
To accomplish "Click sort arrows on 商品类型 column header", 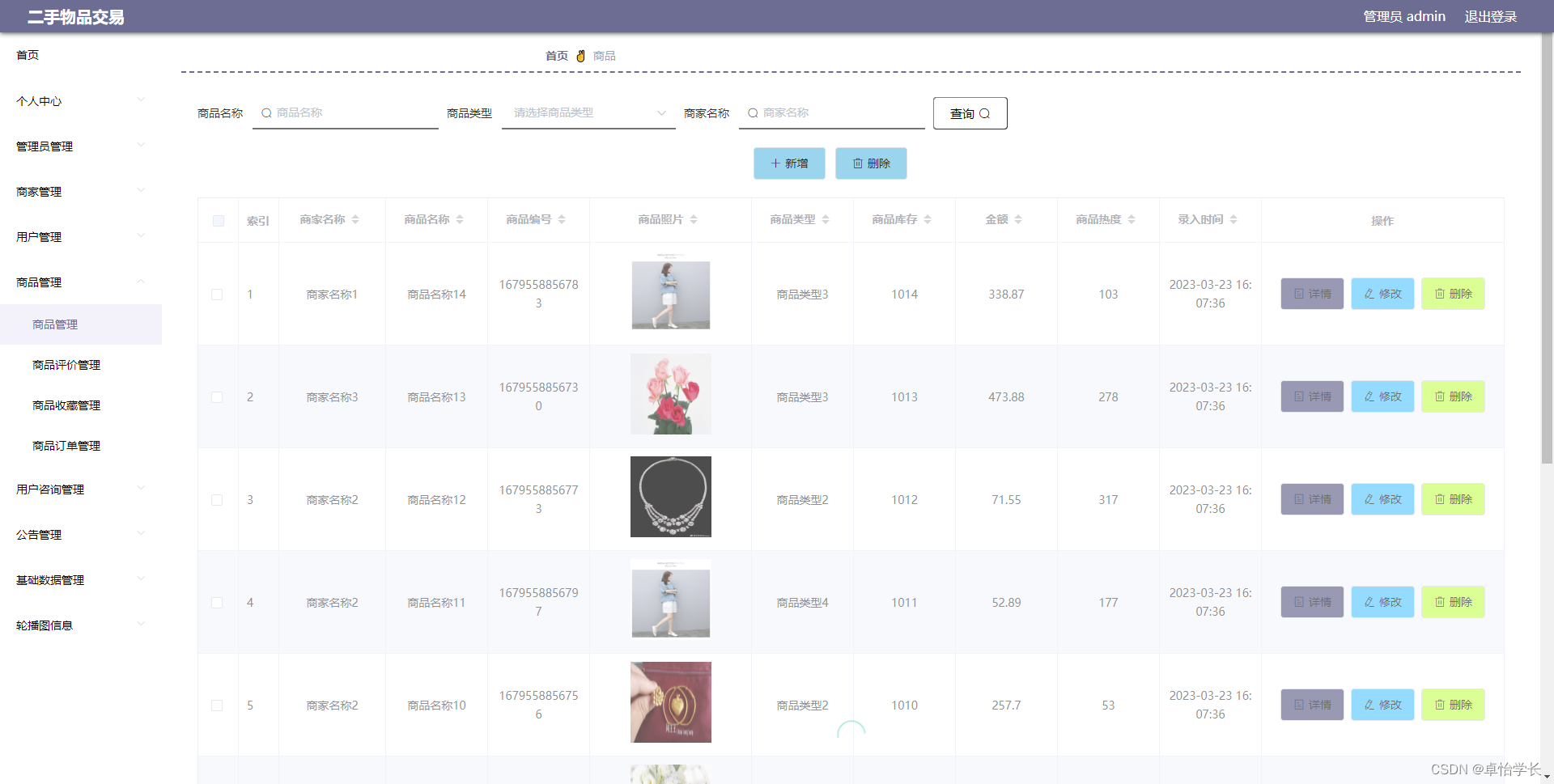I will (826, 220).
